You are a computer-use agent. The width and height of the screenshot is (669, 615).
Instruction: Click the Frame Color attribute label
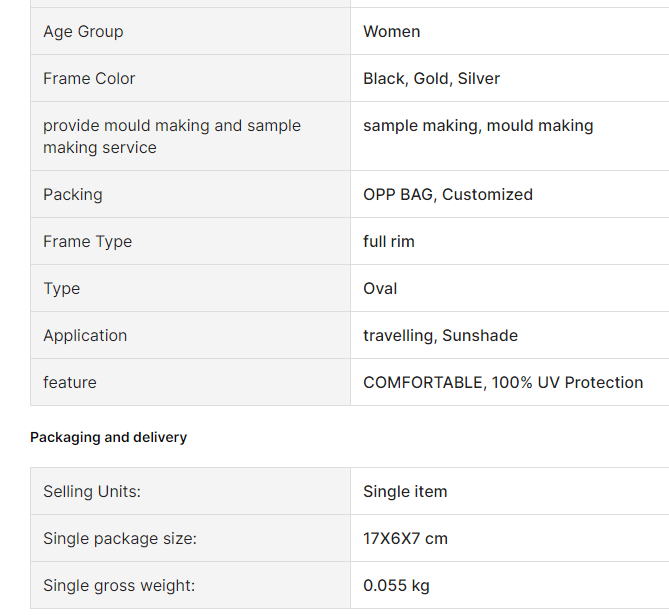coord(89,79)
